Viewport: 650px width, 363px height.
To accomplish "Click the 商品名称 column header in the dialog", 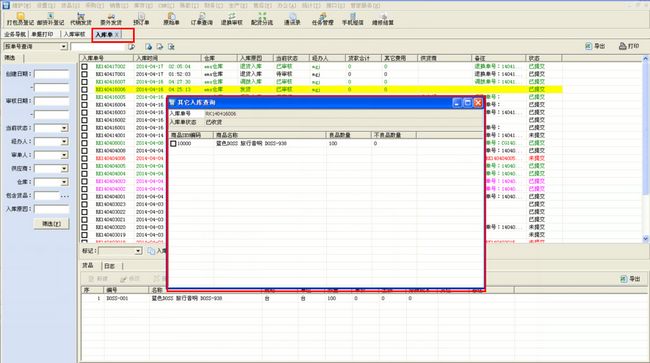I will coord(269,135).
